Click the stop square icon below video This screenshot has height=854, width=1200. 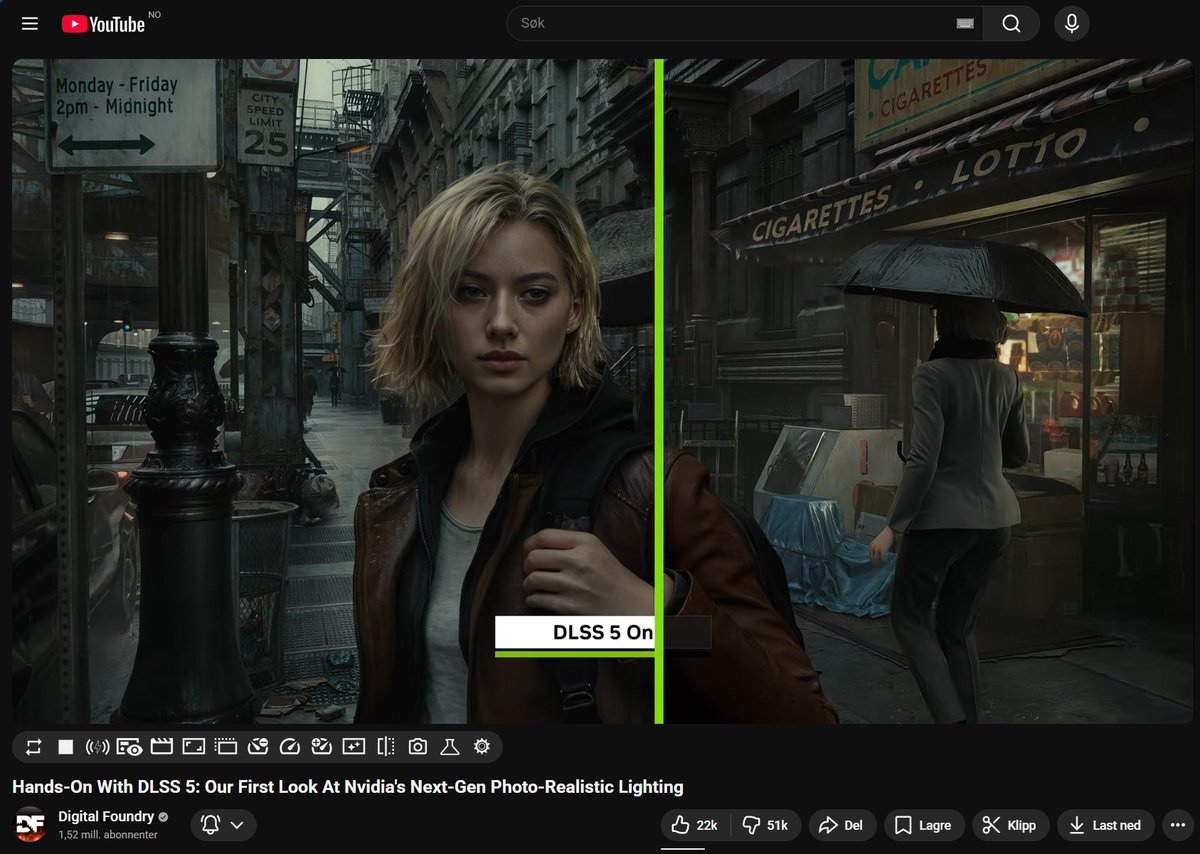pyautogui.click(x=66, y=747)
